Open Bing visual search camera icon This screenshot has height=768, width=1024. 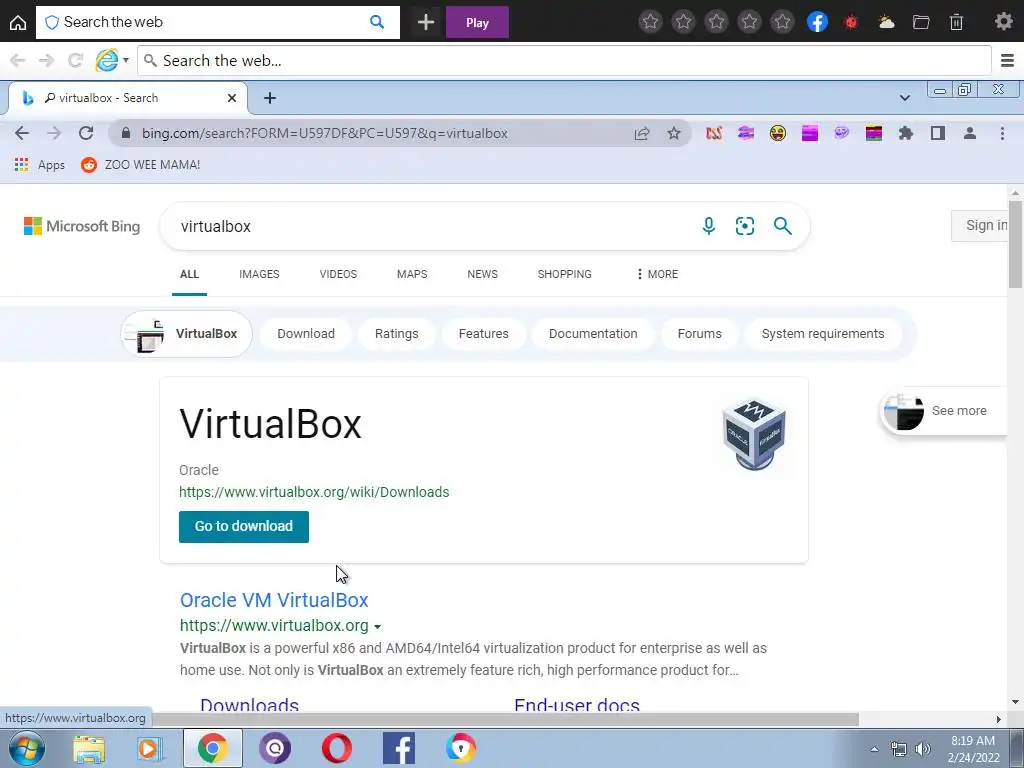click(x=745, y=226)
